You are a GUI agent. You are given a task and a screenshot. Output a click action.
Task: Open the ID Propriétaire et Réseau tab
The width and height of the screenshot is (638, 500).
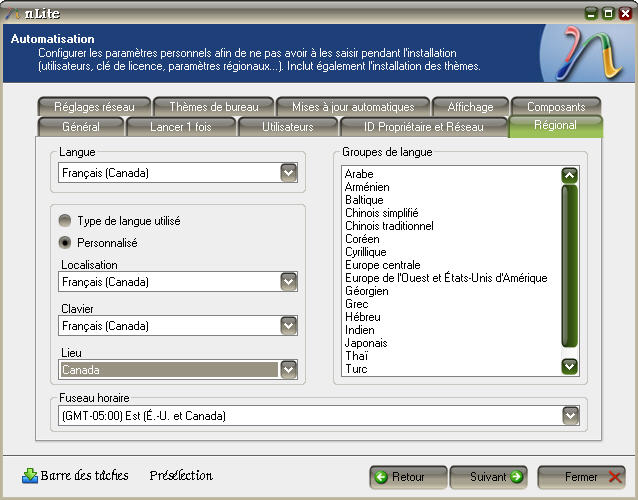point(424,127)
